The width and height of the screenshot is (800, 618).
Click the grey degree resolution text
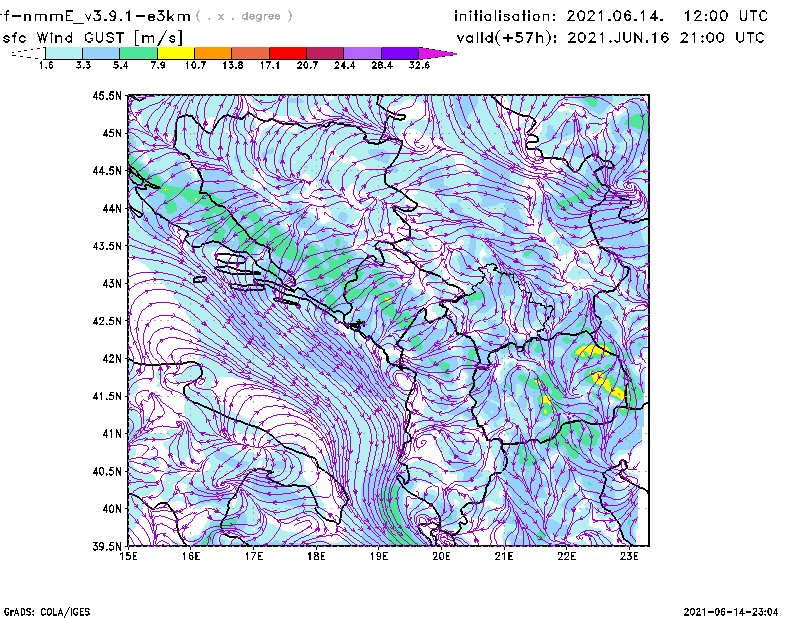pyautogui.click(x=244, y=16)
